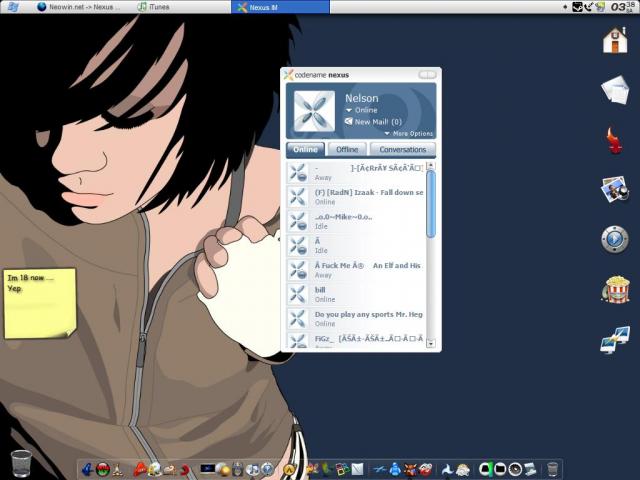Switch to the Neowin.net taskbar window
The height and width of the screenshot is (480, 640).
[x=79, y=7]
